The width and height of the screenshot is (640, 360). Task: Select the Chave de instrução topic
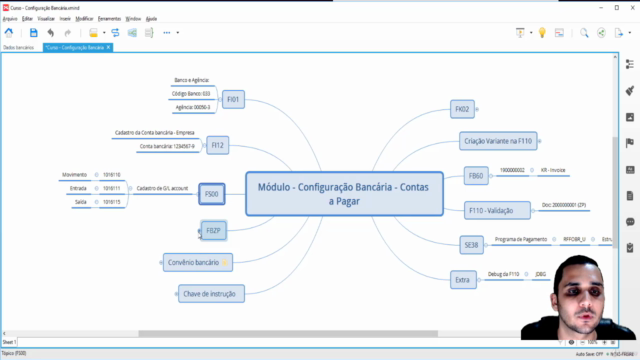211,294
